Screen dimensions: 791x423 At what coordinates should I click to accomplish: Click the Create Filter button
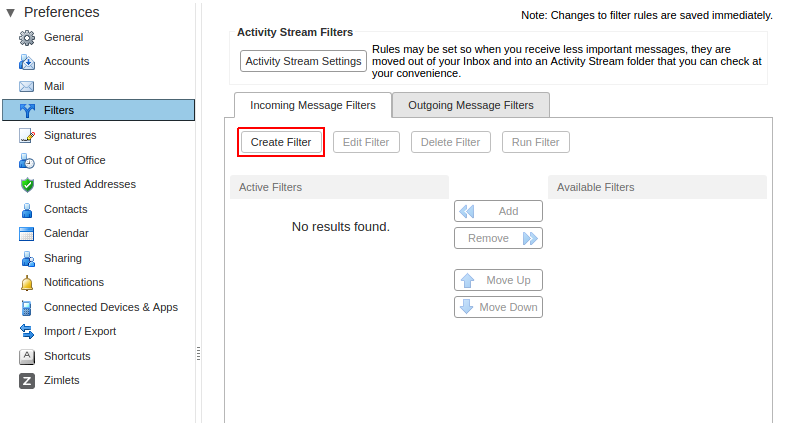coord(281,142)
